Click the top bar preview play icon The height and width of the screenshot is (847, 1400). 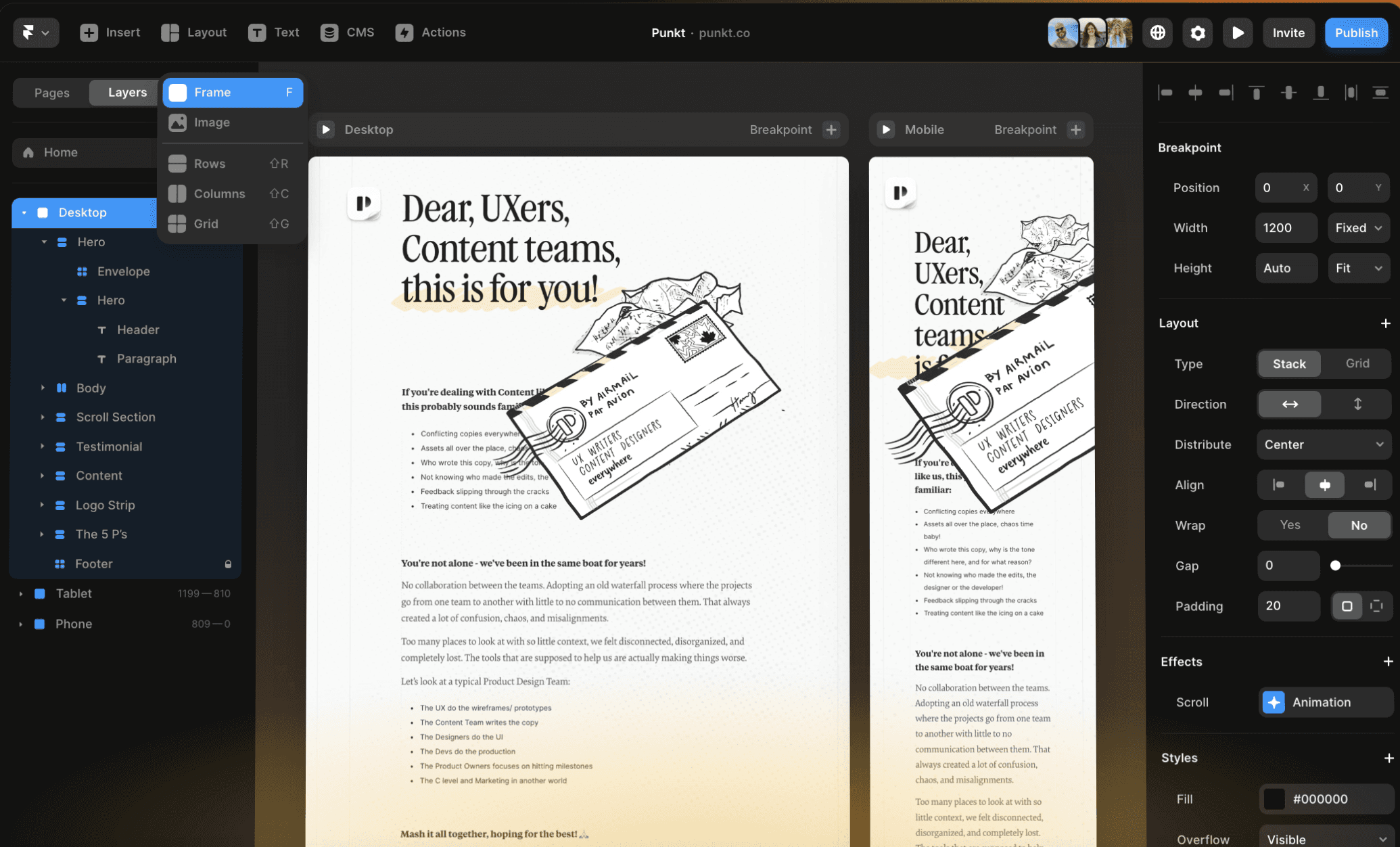pyautogui.click(x=1238, y=32)
